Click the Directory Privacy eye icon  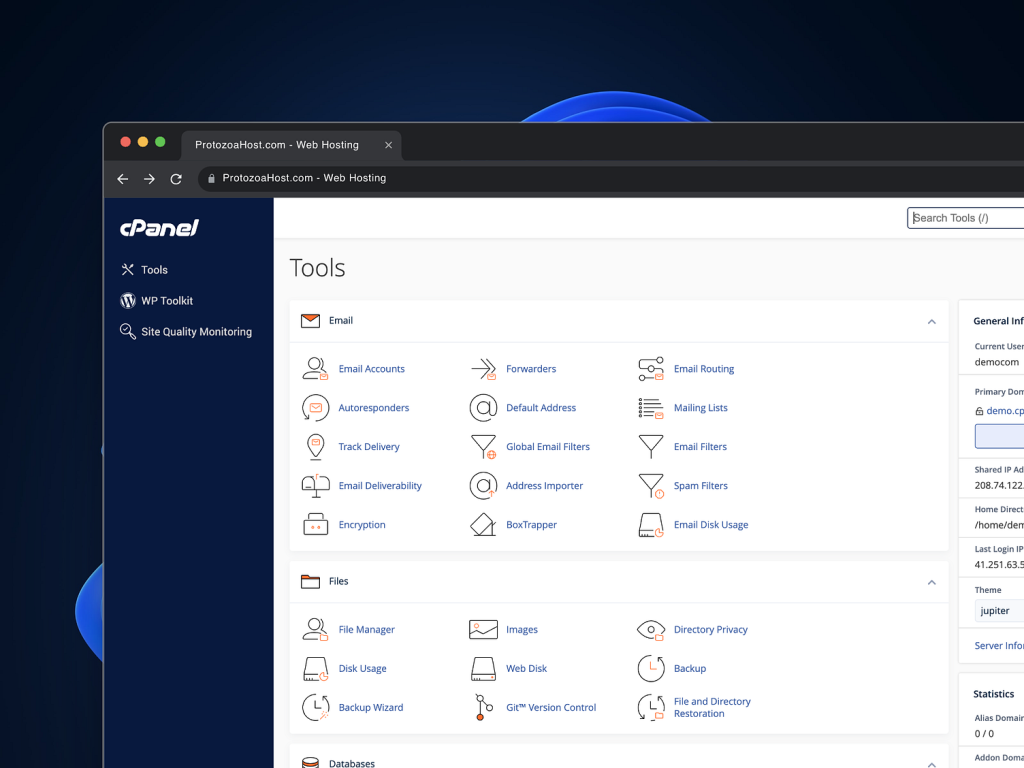coord(651,630)
